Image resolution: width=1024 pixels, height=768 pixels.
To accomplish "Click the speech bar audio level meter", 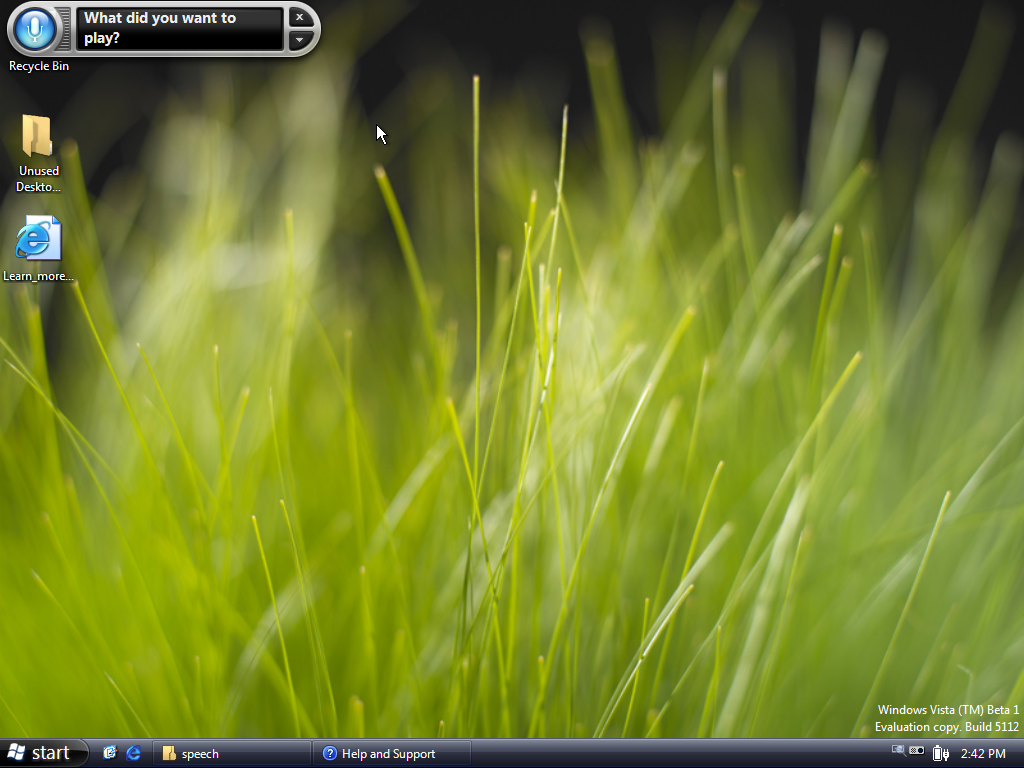I will tap(63, 29).
